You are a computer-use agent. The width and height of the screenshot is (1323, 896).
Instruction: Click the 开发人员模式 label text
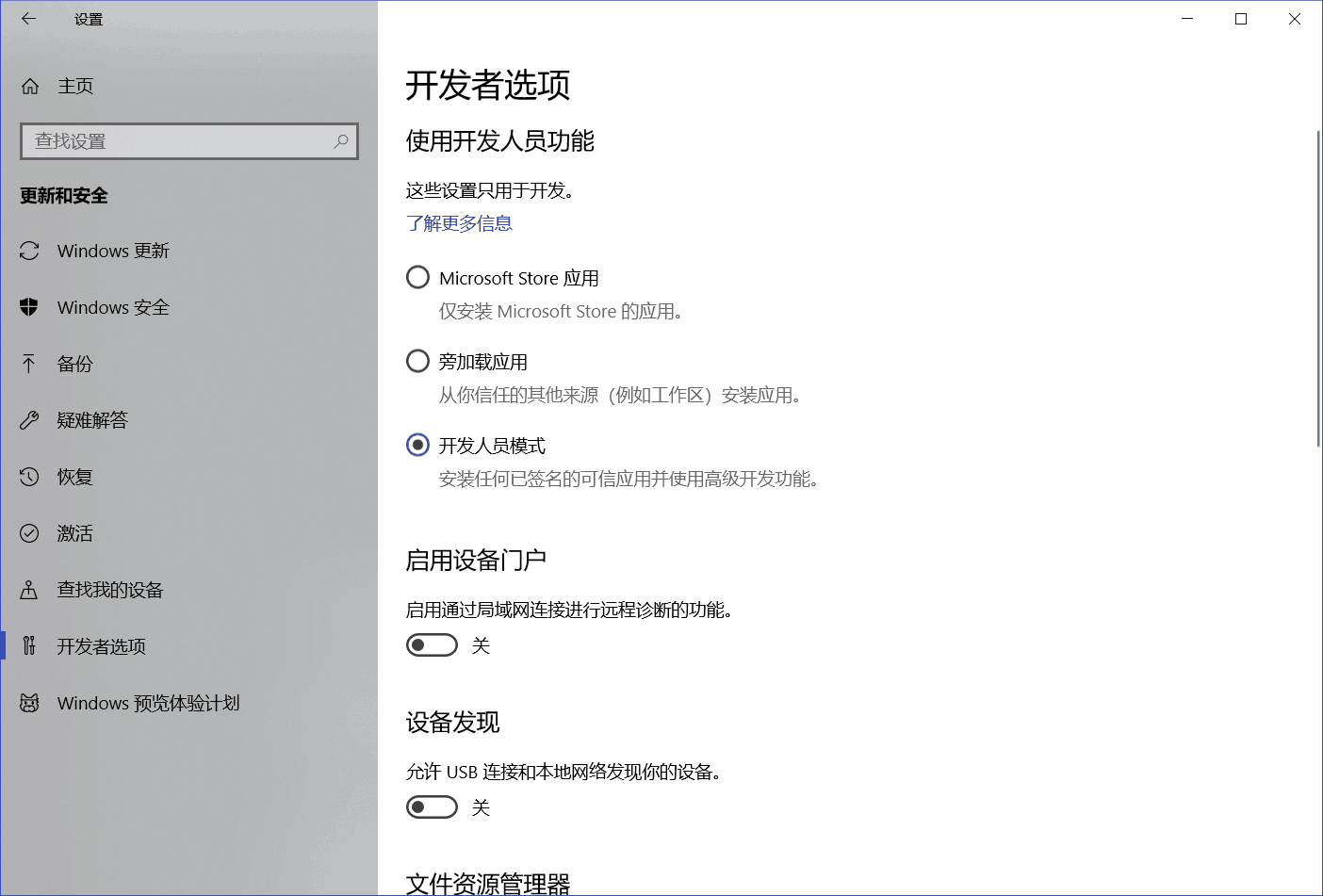492,446
